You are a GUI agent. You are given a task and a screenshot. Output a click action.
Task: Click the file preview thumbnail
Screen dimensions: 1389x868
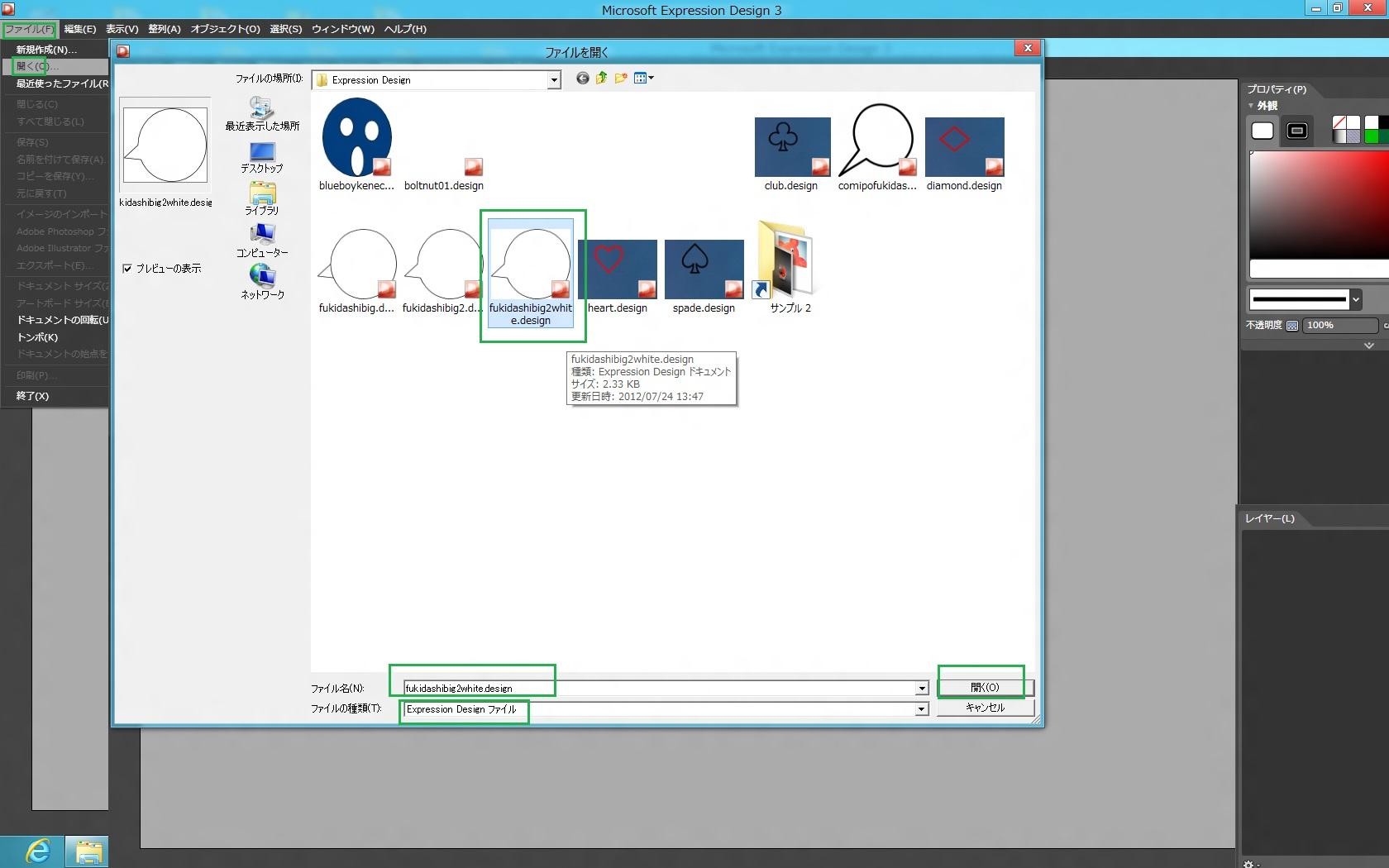tap(165, 145)
